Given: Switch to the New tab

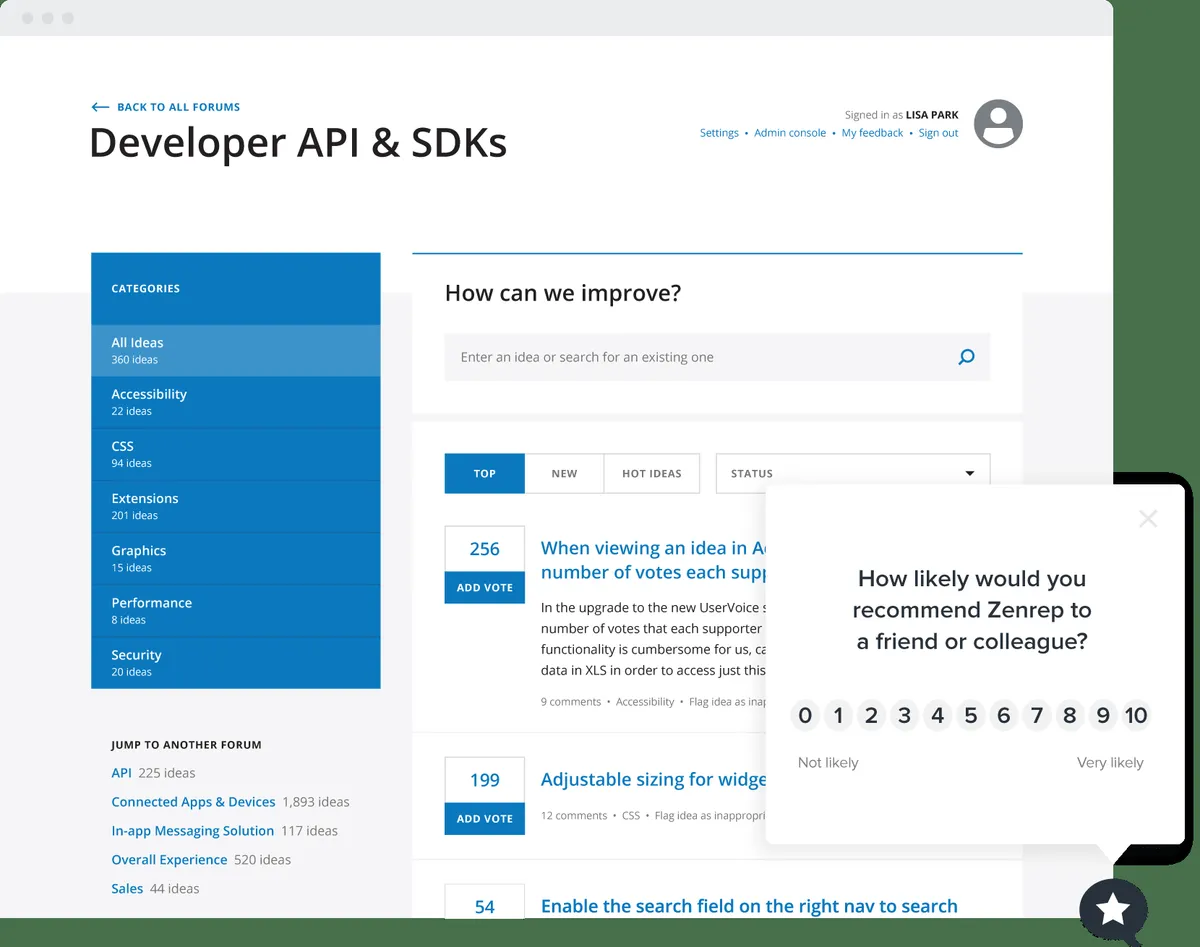Looking at the screenshot, I should (564, 474).
